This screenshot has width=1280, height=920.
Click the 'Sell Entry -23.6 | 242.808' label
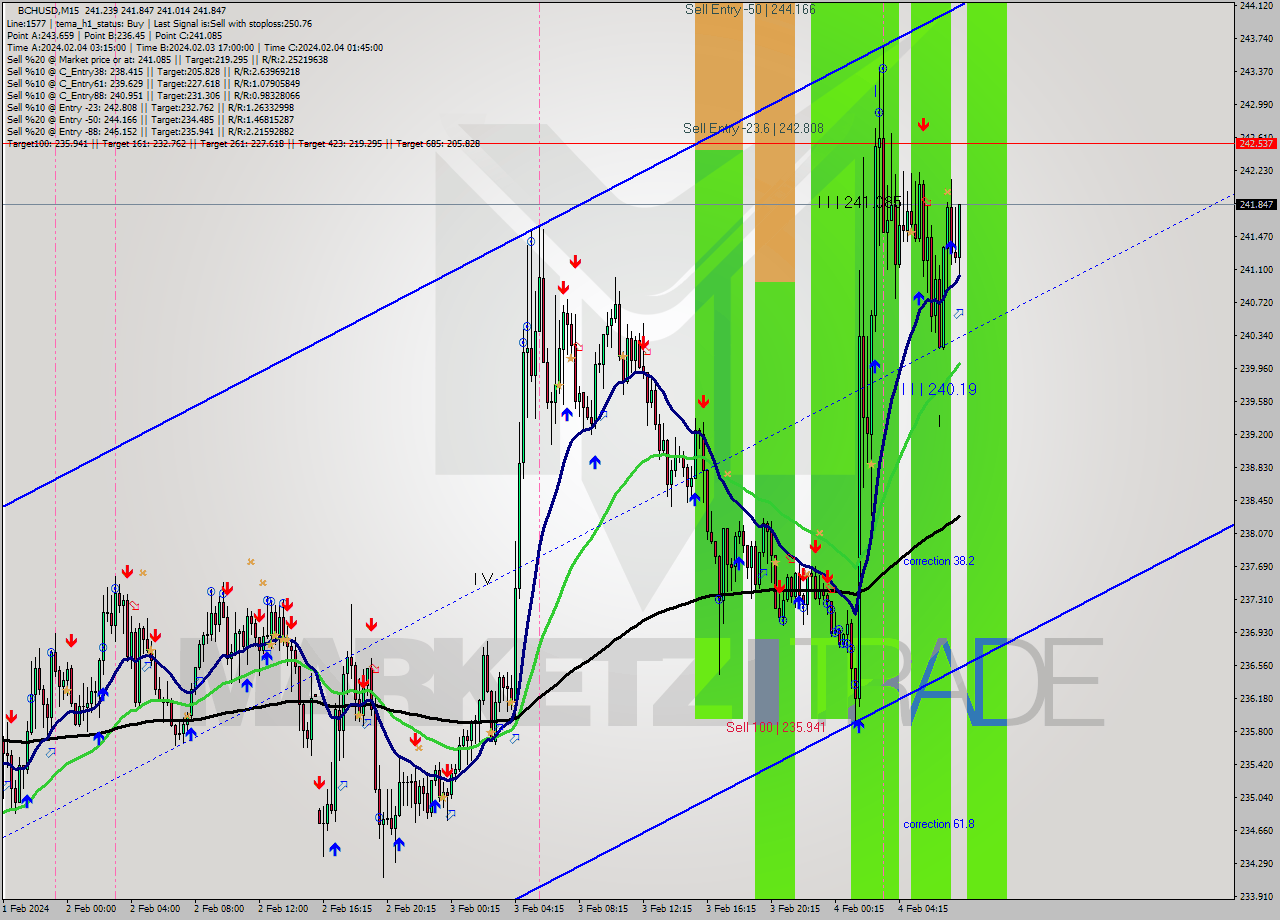point(753,128)
